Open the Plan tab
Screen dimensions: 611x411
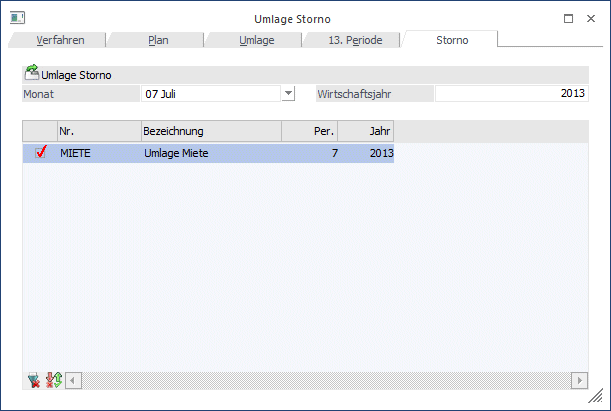pos(158,40)
